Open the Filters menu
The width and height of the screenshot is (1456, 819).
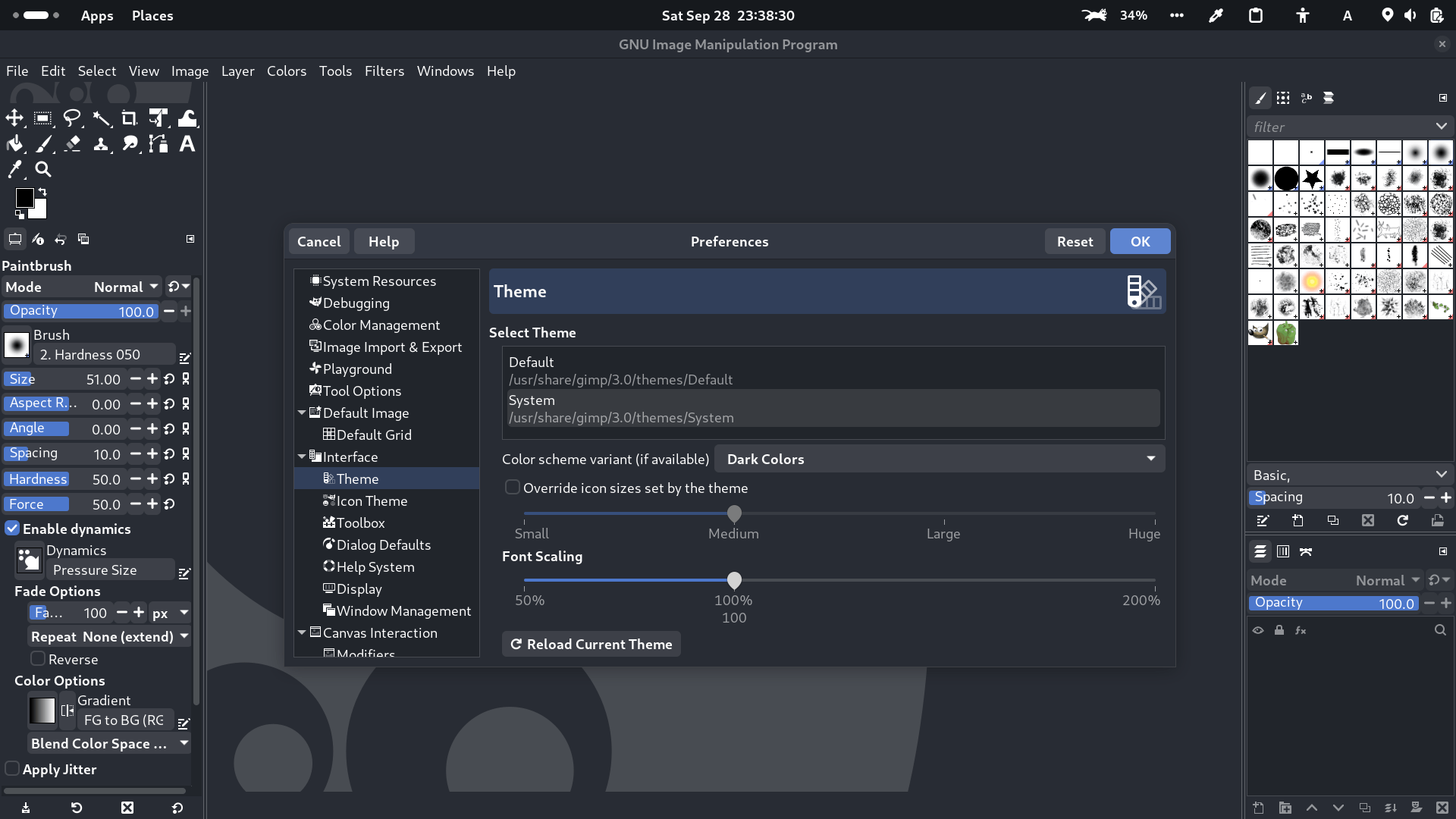pyautogui.click(x=384, y=71)
